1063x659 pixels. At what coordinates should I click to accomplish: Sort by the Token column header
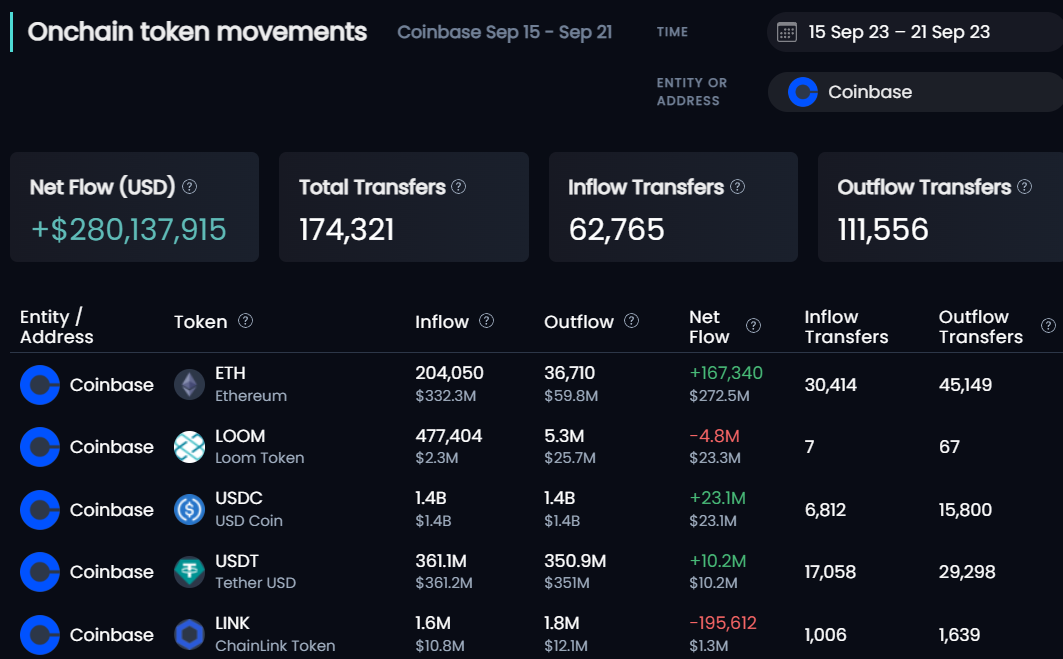[x=201, y=321]
